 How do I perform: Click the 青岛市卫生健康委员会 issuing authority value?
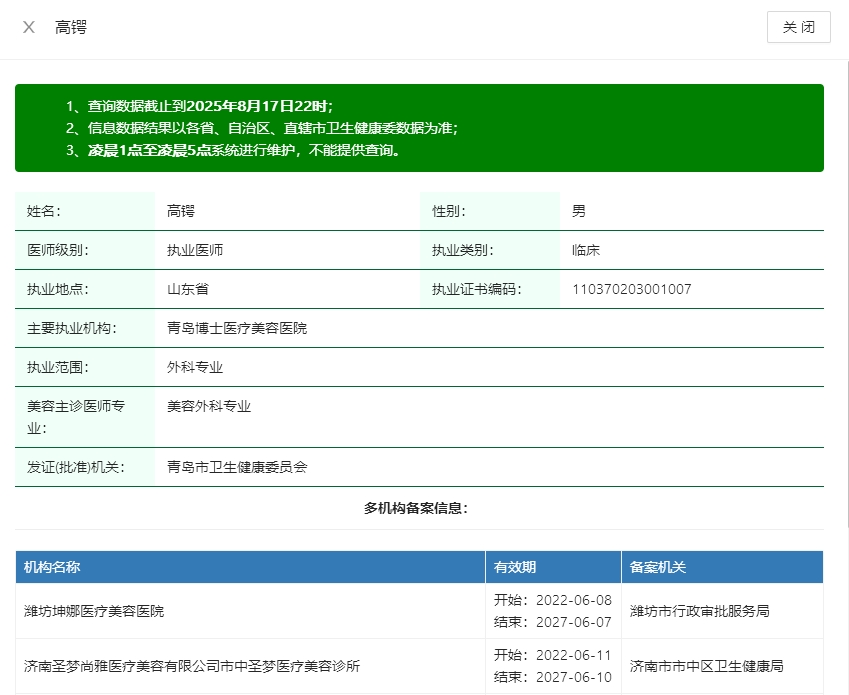237,467
